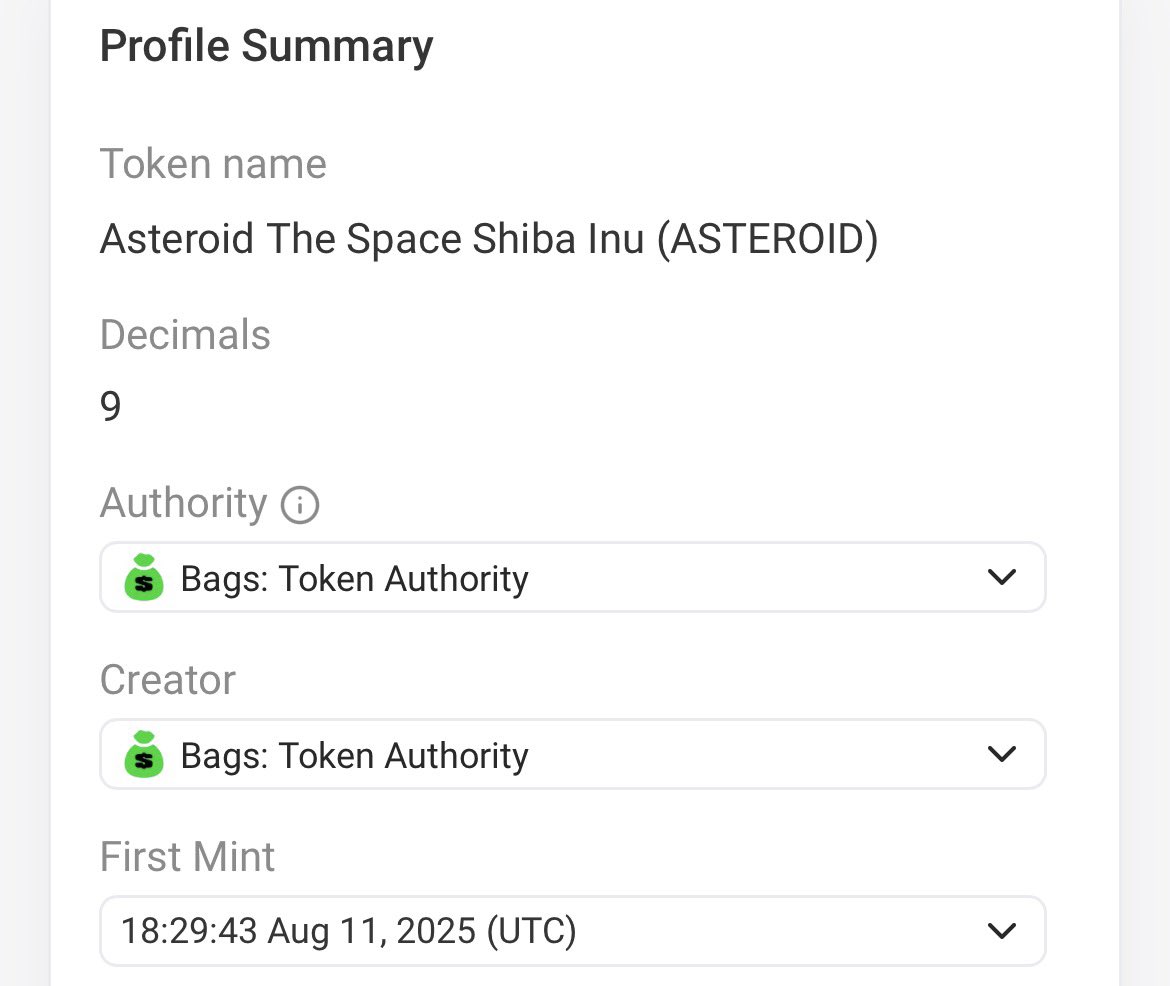This screenshot has width=1170, height=986.
Task: Click the Bags: Token Authority text under Creator
Action: pyautogui.click(x=354, y=755)
